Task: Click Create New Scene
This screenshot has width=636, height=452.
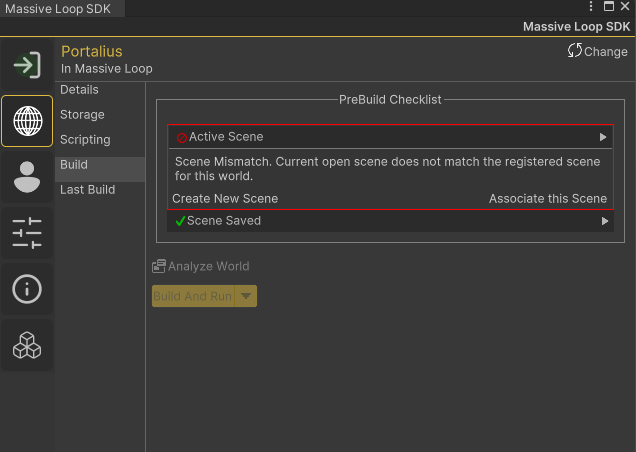Action: (x=225, y=198)
